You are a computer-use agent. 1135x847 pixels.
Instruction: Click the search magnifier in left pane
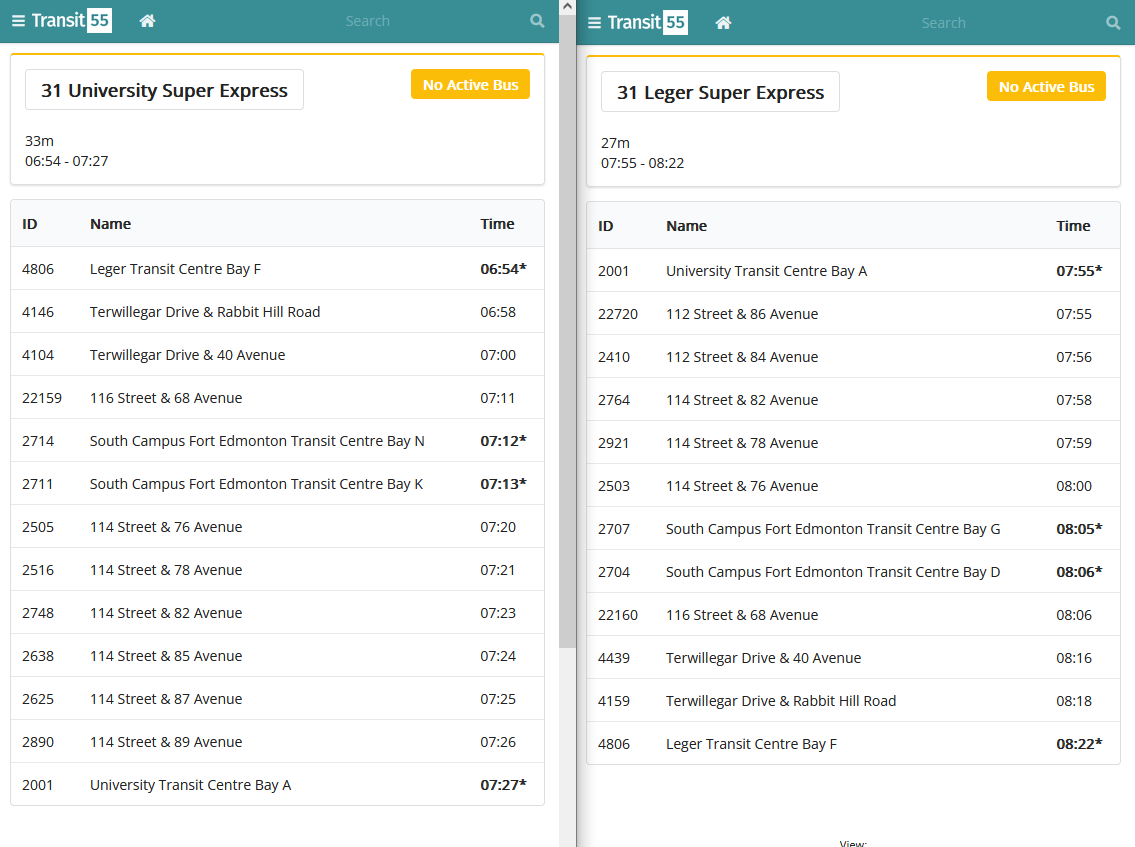tap(537, 21)
